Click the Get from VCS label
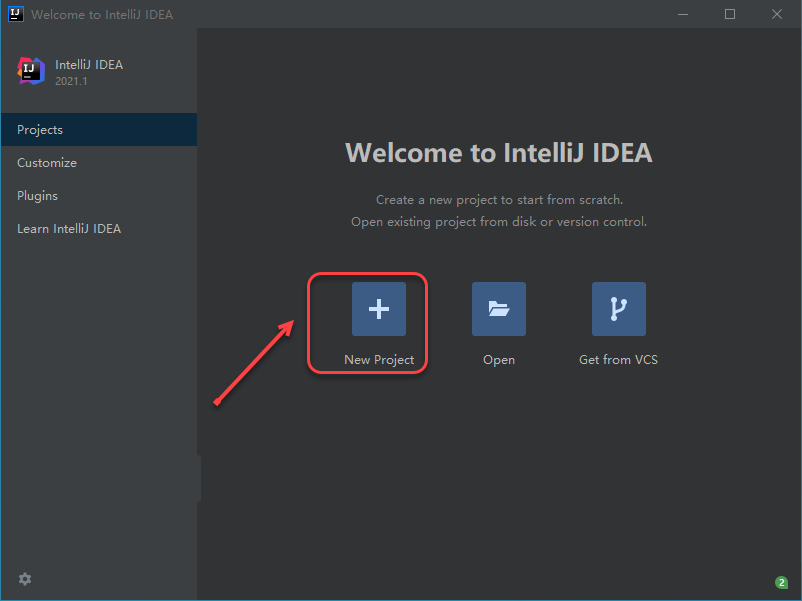Screen dimensions: 802x601 [x=618, y=360]
